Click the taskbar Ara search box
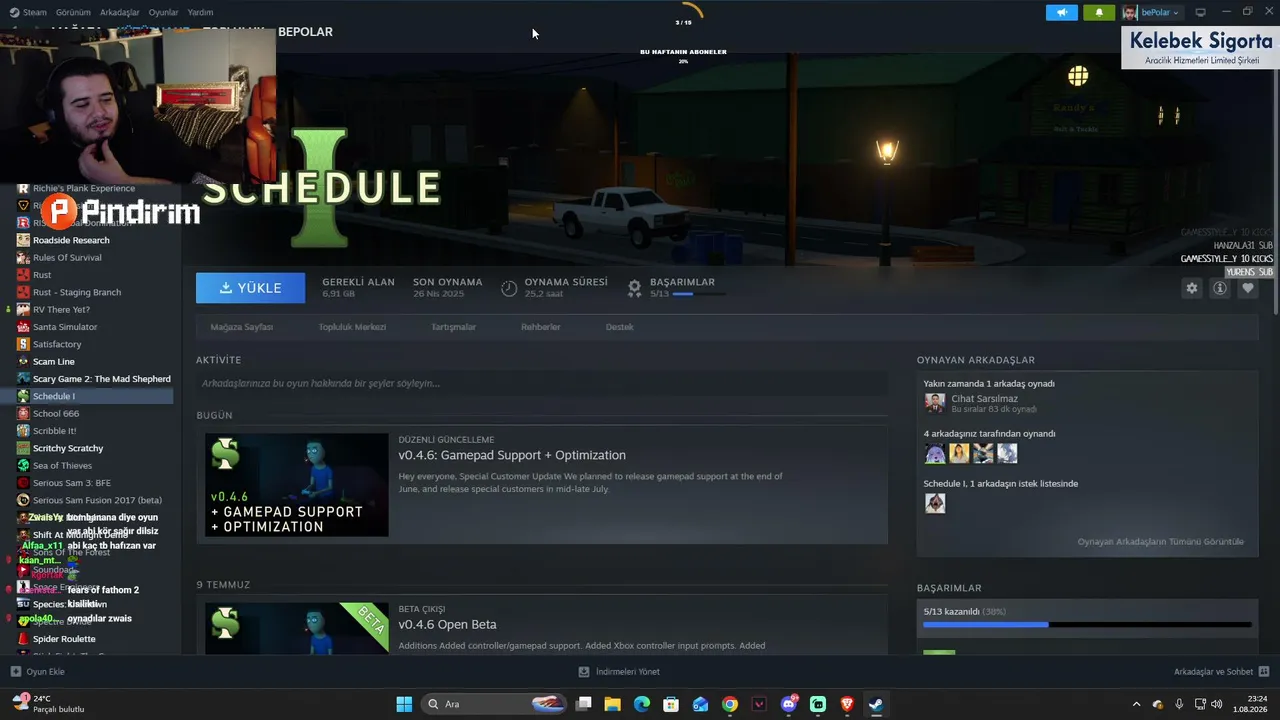The width and height of the screenshot is (1280, 720). click(495, 704)
